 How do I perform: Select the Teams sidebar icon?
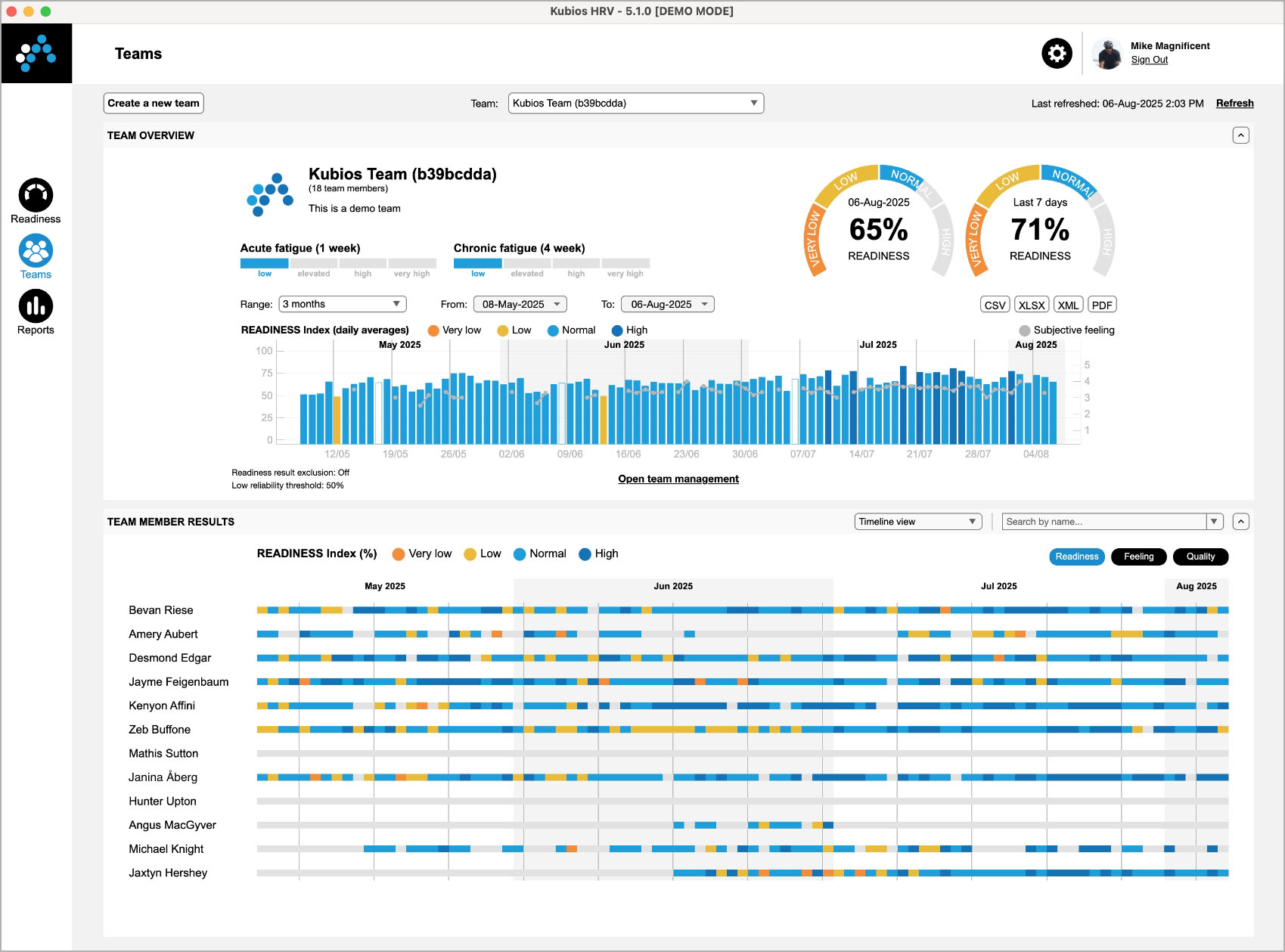(x=36, y=251)
